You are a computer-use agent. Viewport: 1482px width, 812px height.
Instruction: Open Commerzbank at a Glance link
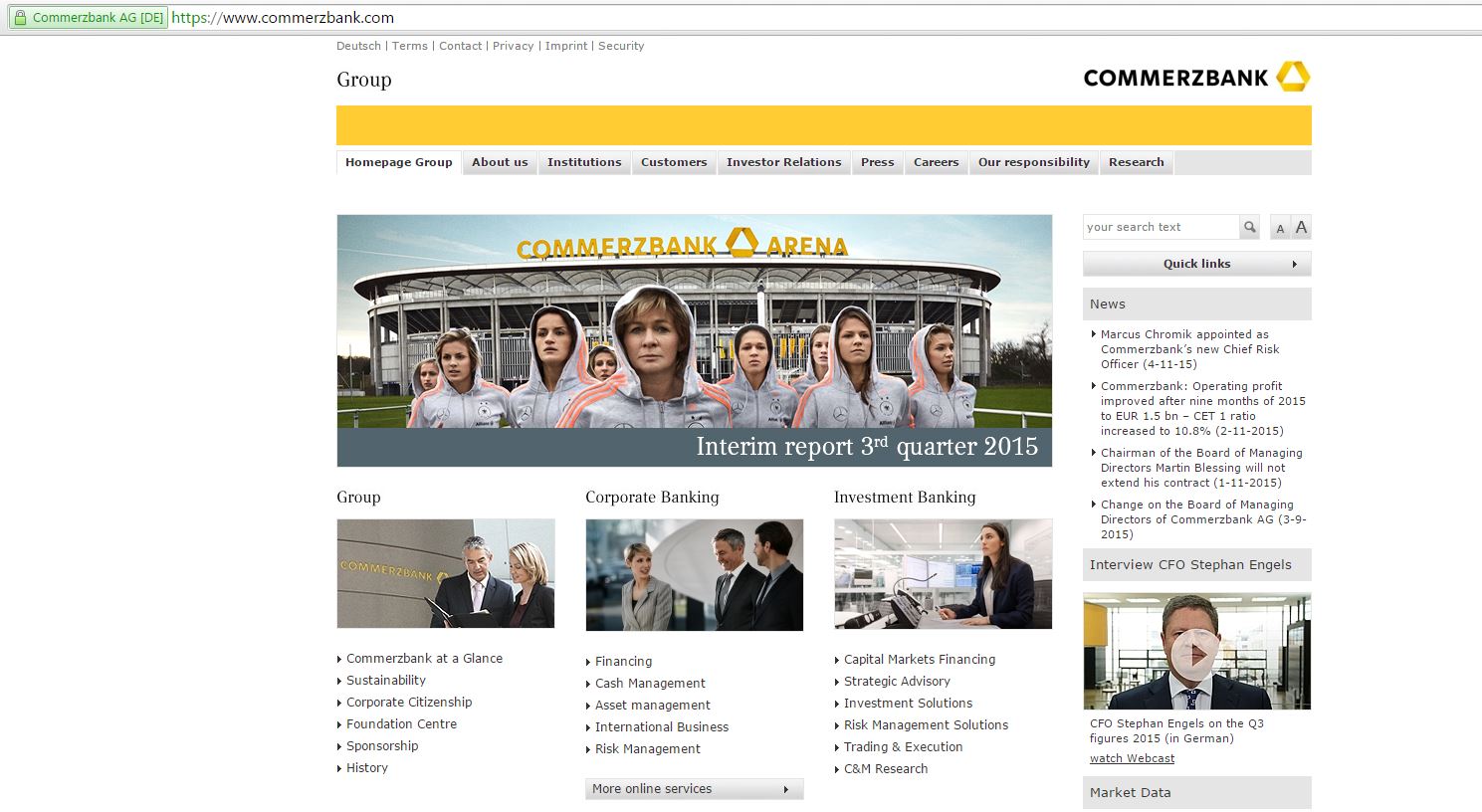click(x=424, y=659)
